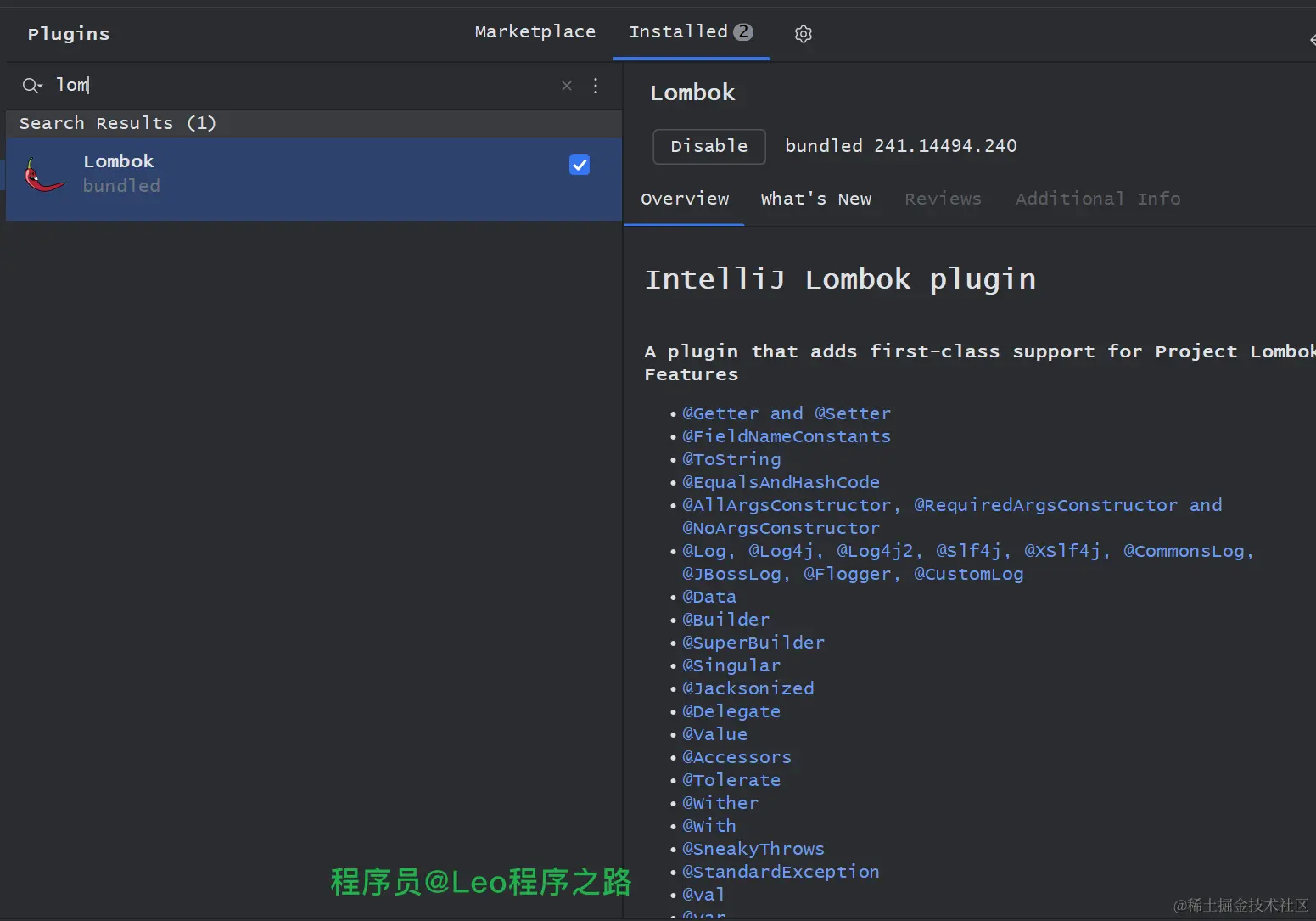Click the Lombok plugin title heading
This screenshot has height=921, width=1316.
pos(692,93)
